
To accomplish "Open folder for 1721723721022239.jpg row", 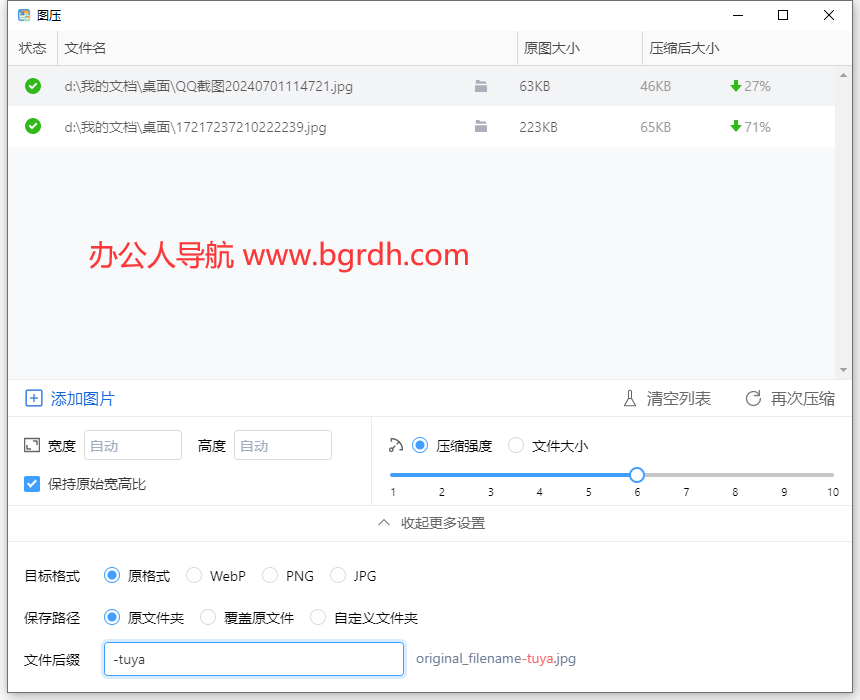I will click(481, 127).
